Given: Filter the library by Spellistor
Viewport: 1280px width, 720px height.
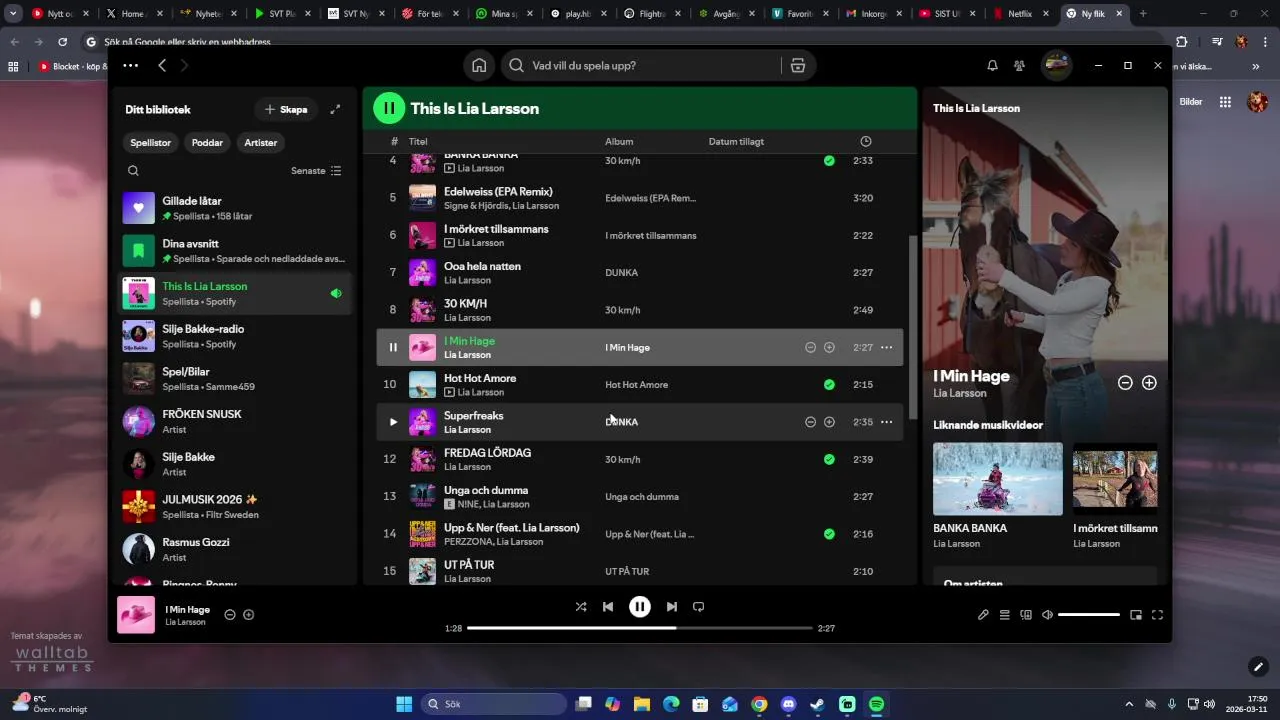Looking at the screenshot, I should pos(151,142).
